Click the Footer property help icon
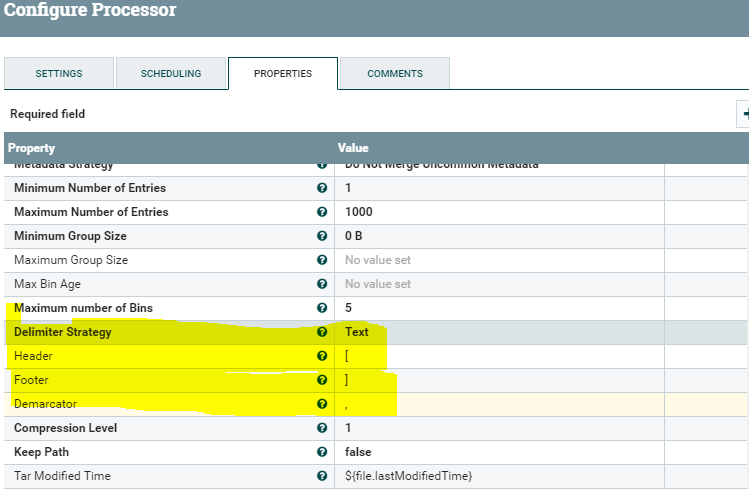 point(322,380)
